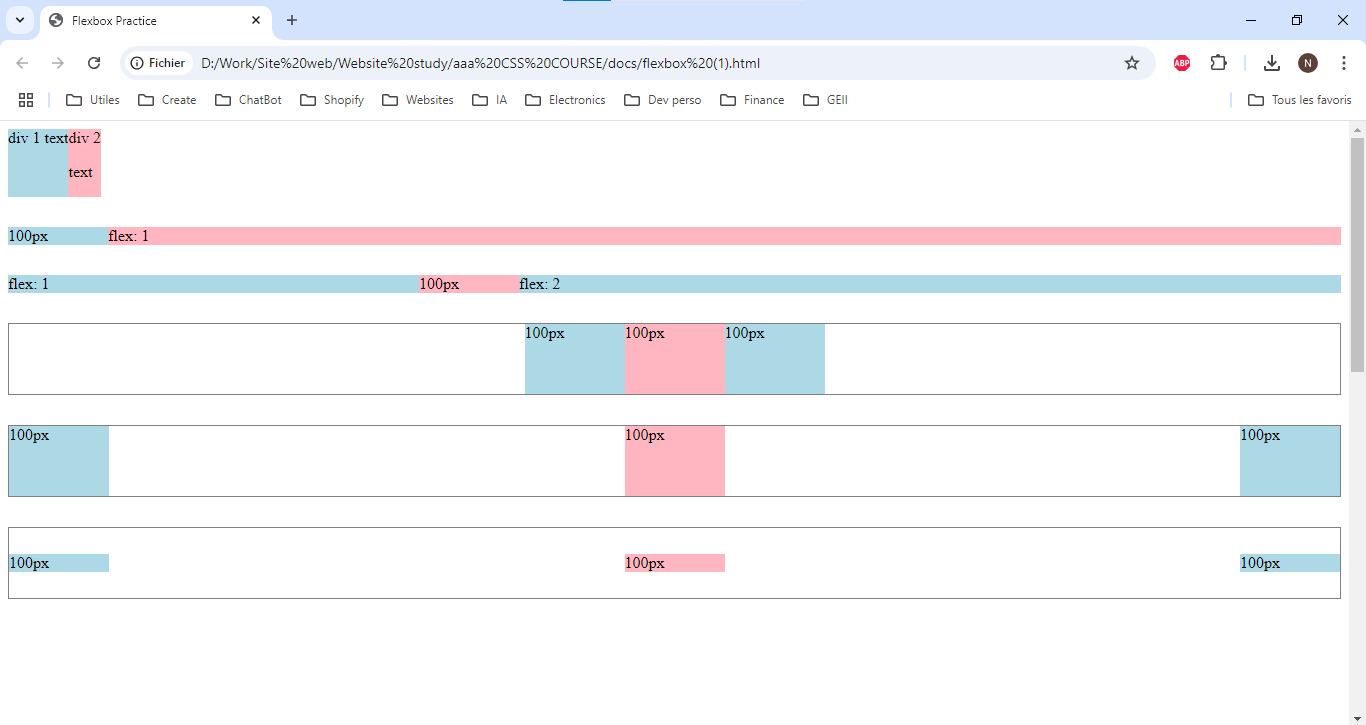
Task: Expand the Shopify bookmarks folder
Action: [x=332, y=100]
